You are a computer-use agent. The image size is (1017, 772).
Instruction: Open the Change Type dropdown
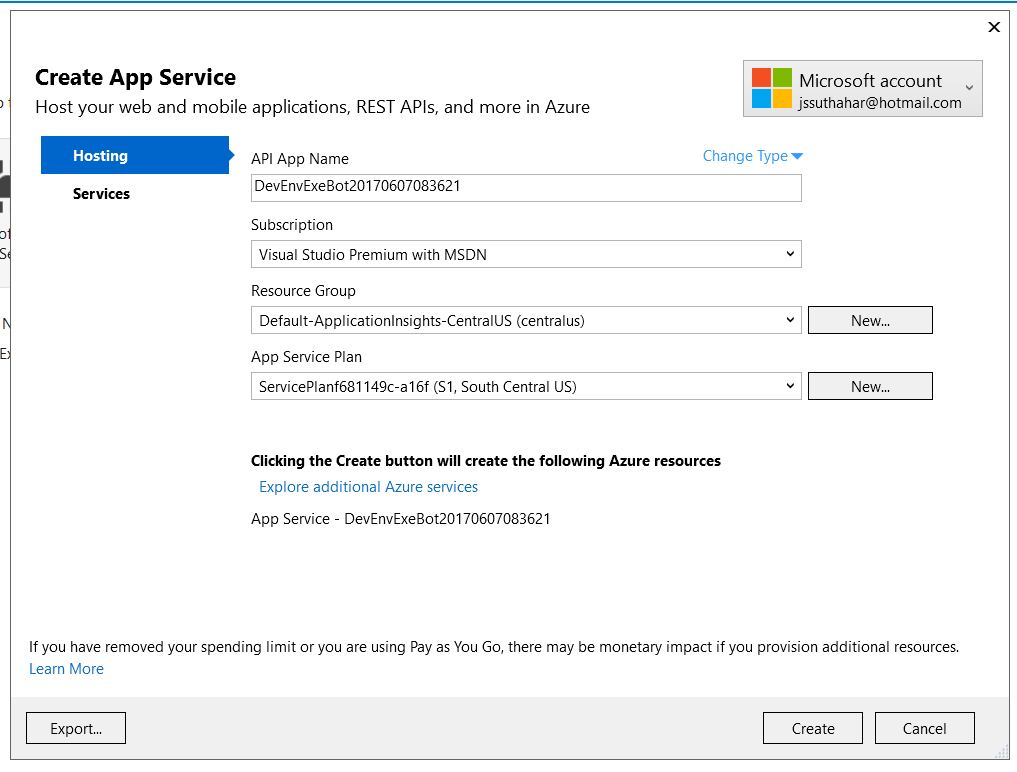click(x=752, y=156)
